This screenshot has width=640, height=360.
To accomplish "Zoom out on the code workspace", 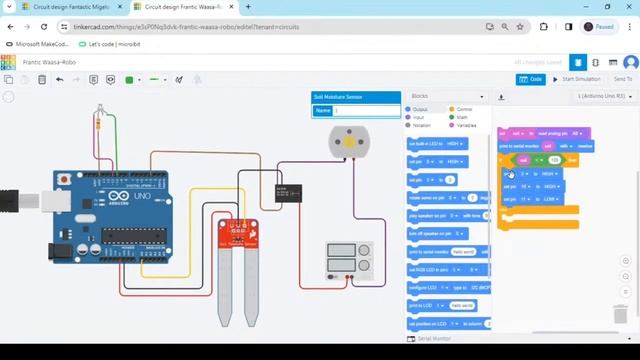I will pos(625,277).
